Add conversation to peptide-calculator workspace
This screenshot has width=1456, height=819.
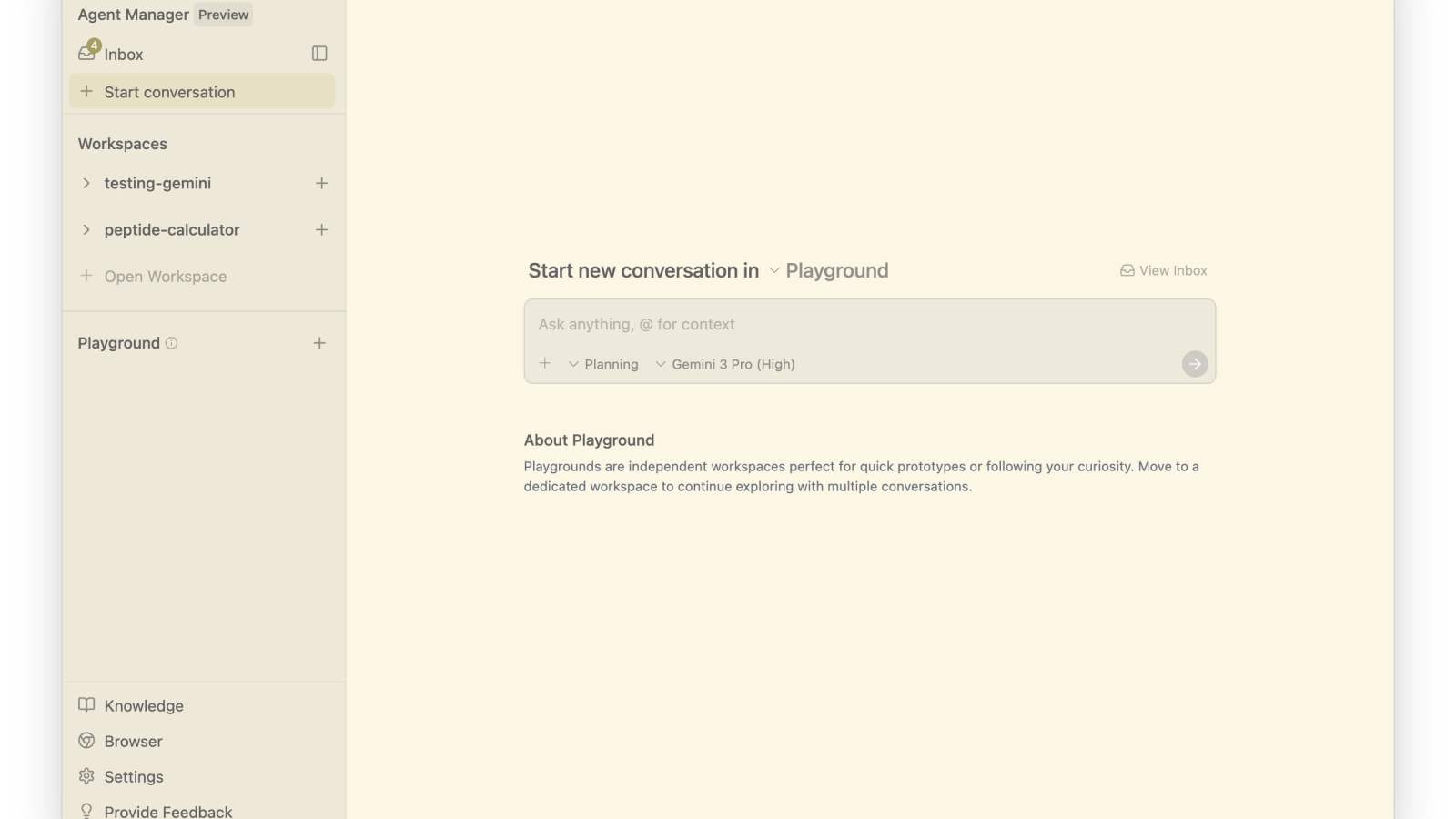(x=321, y=230)
